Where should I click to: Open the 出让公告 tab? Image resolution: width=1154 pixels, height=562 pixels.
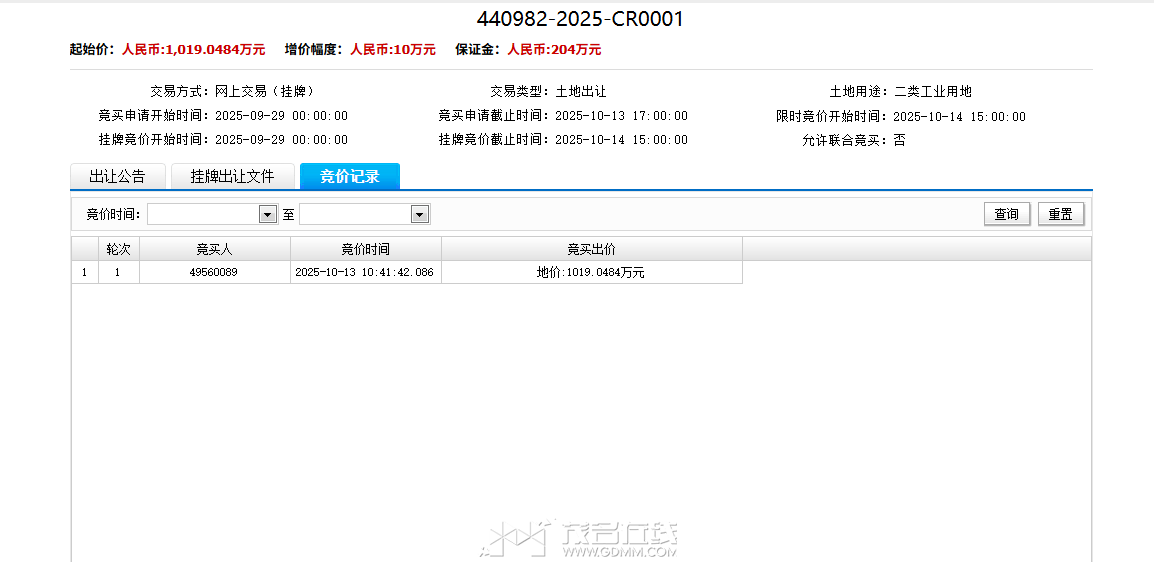click(x=117, y=177)
